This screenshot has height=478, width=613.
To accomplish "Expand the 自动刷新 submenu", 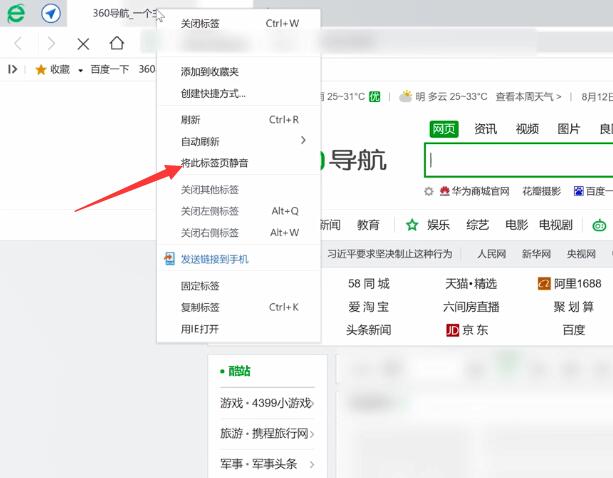I will [238, 141].
